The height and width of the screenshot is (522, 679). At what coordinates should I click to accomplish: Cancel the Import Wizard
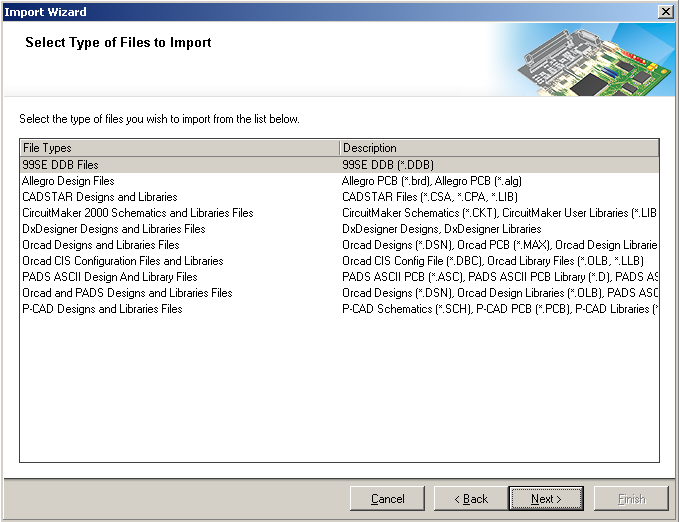point(387,499)
